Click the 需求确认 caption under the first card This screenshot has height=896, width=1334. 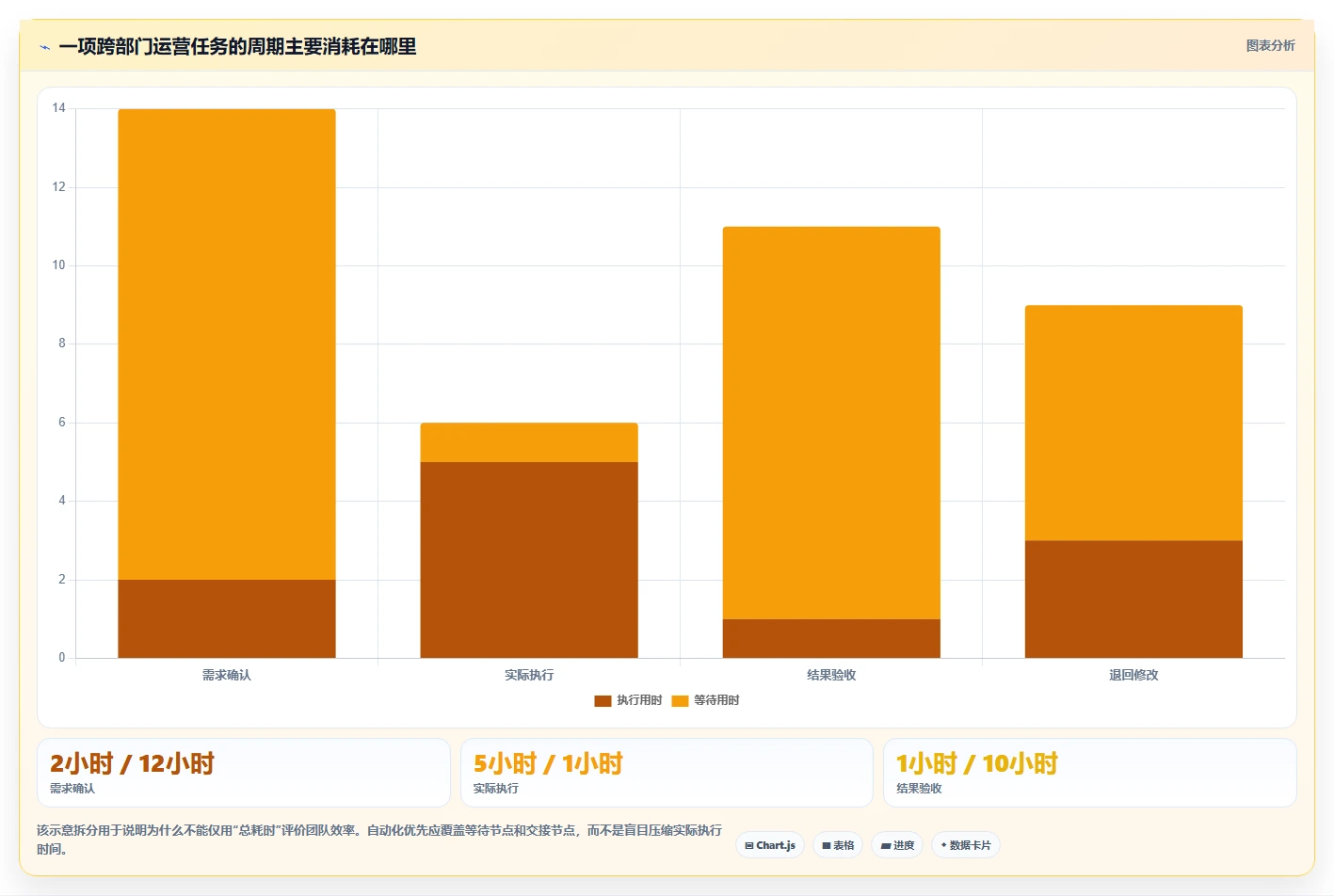(72, 789)
